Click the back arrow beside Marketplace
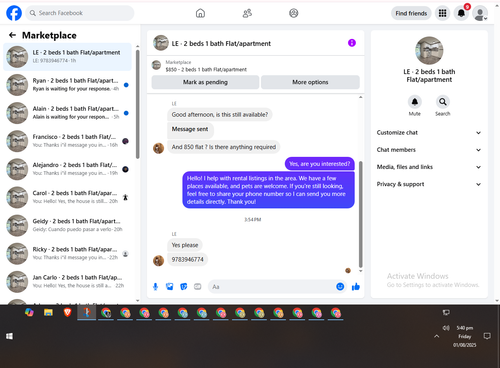 pos(12,35)
